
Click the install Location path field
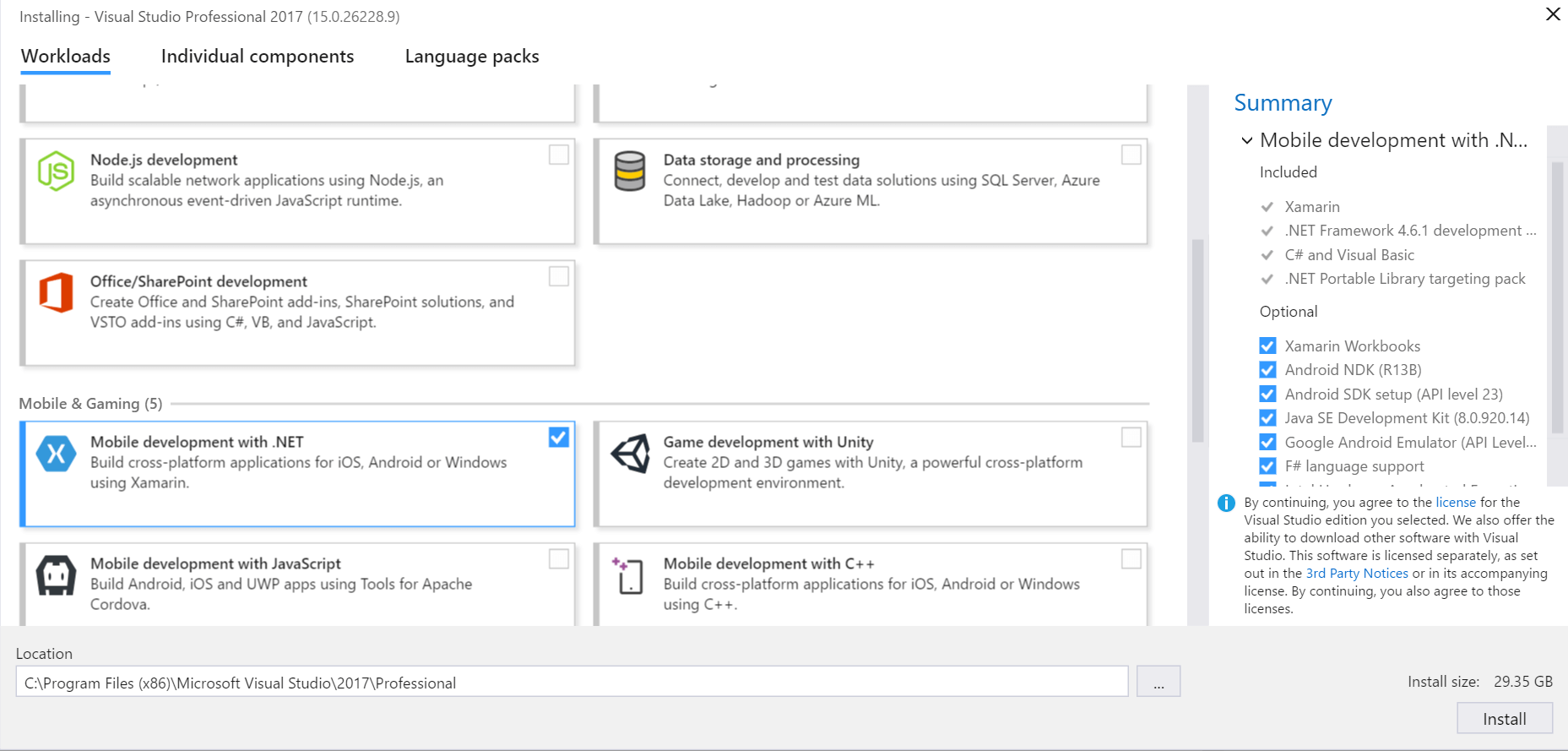coord(572,682)
